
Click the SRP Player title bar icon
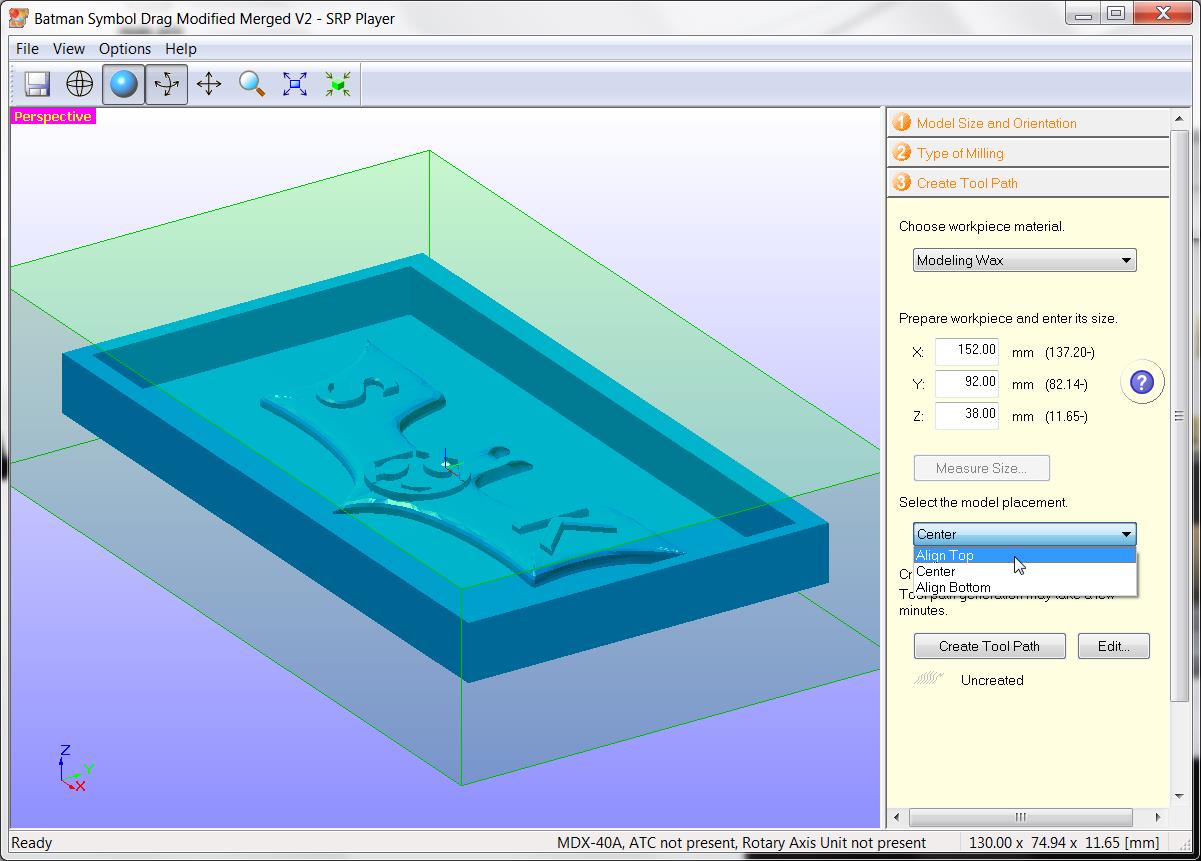point(18,18)
